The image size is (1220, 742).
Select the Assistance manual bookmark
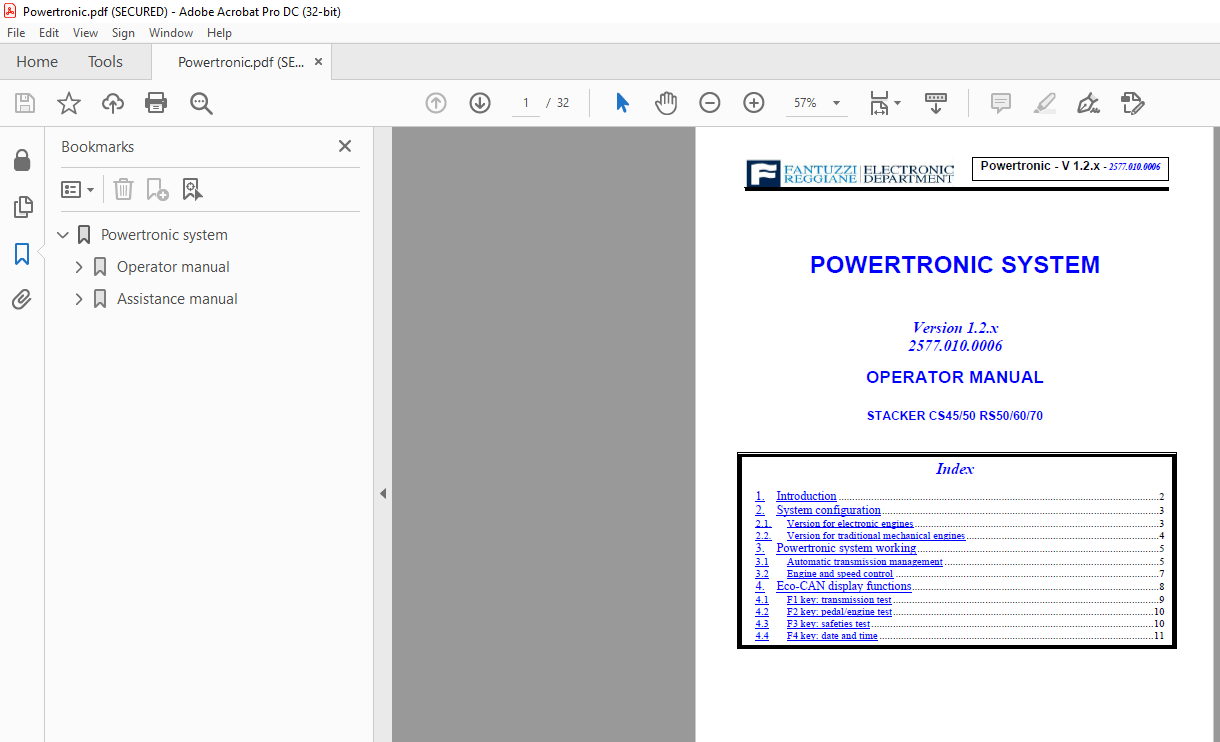click(x=177, y=299)
